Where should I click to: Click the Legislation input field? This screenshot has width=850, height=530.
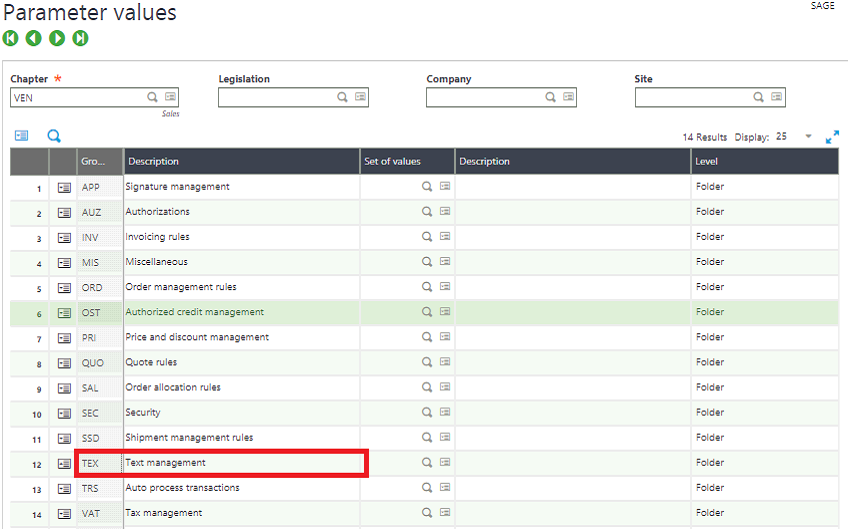click(278, 98)
